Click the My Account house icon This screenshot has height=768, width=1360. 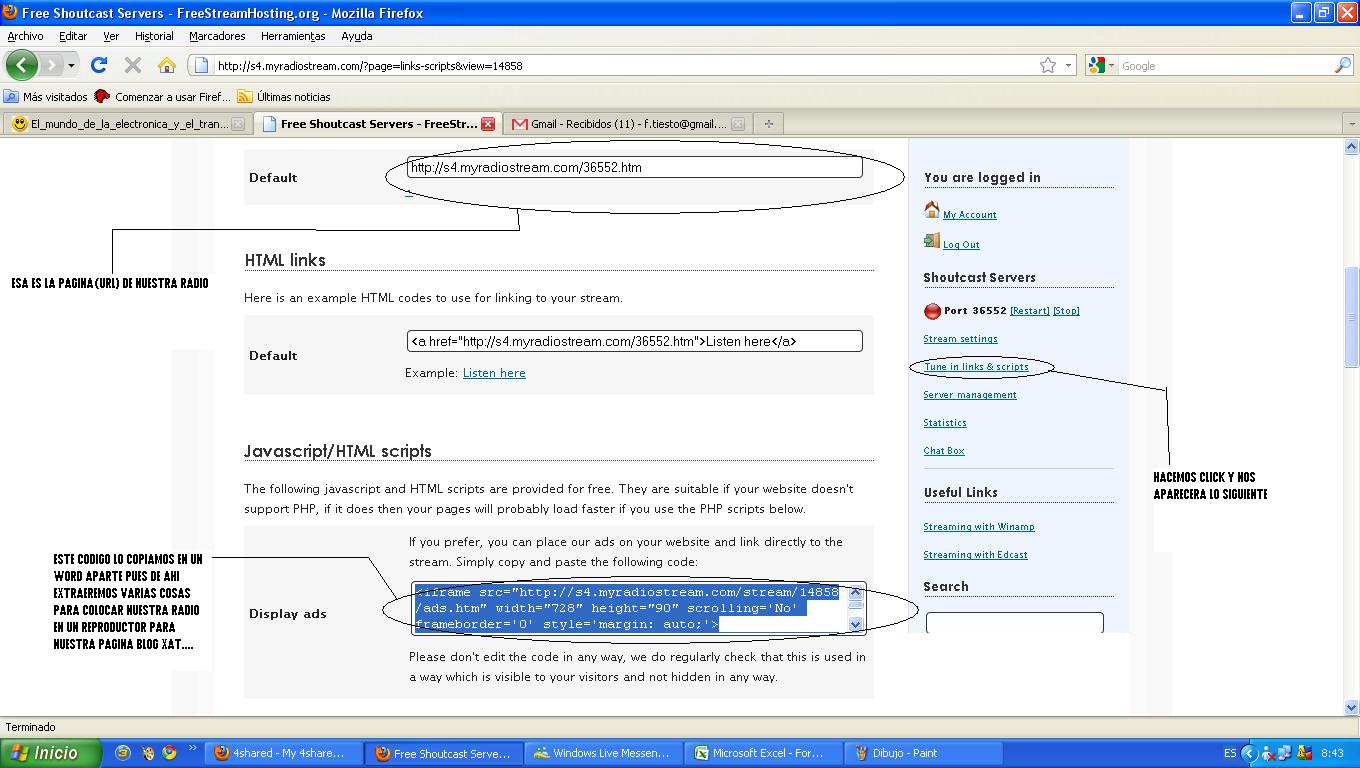tap(932, 210)
